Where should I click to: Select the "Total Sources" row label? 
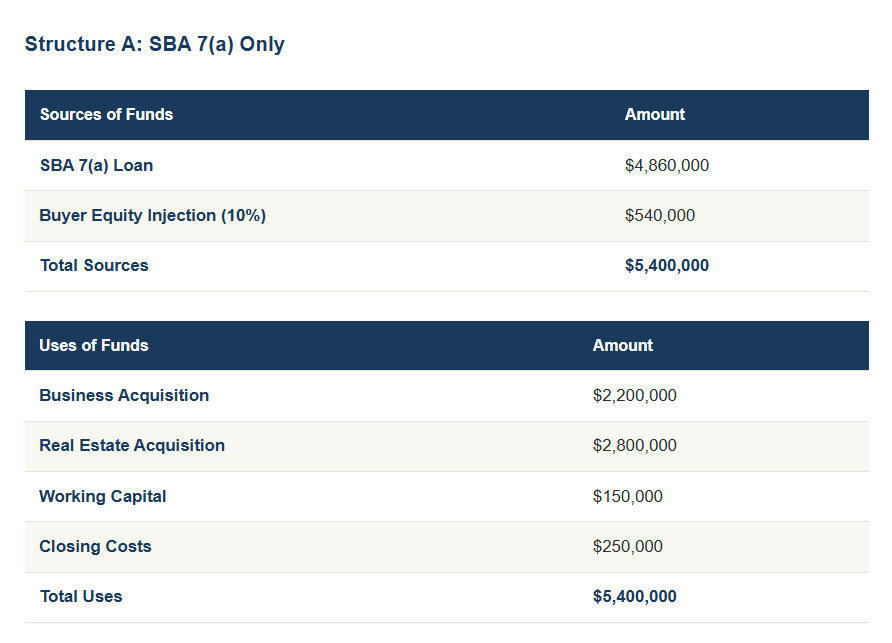pos(94,265)
